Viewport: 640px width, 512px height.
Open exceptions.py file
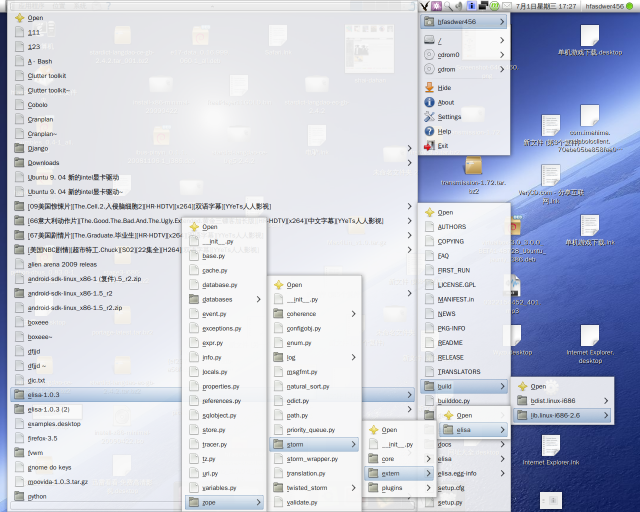tap(222, 328)
